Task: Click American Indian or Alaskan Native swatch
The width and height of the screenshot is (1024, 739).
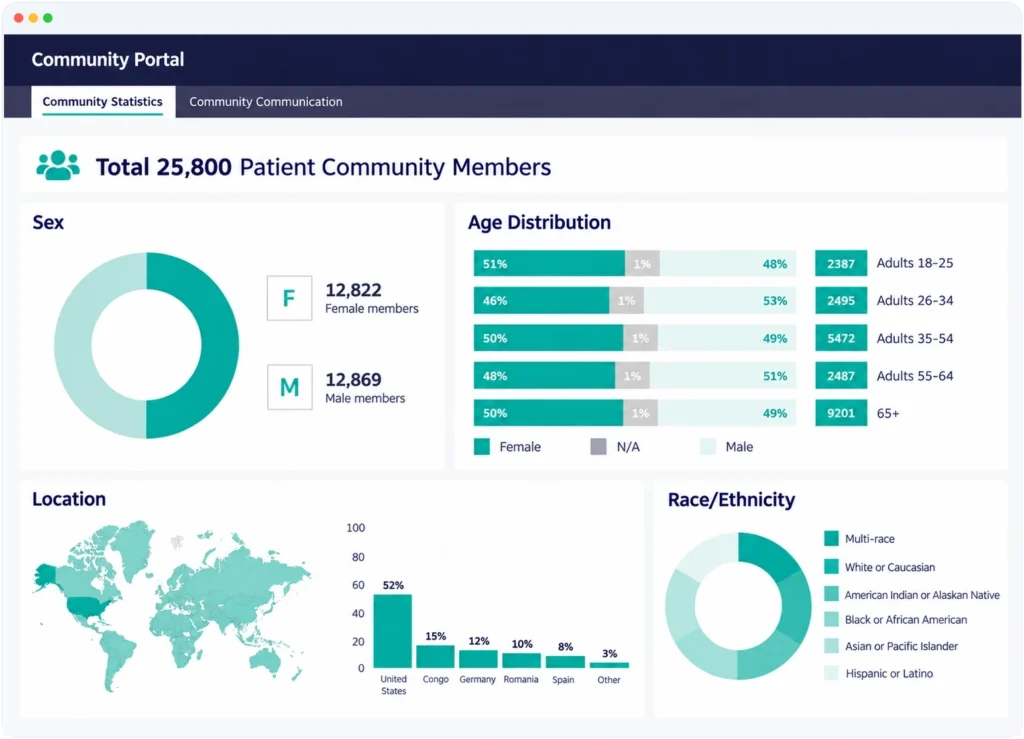Action: click(x=831, y=594)
